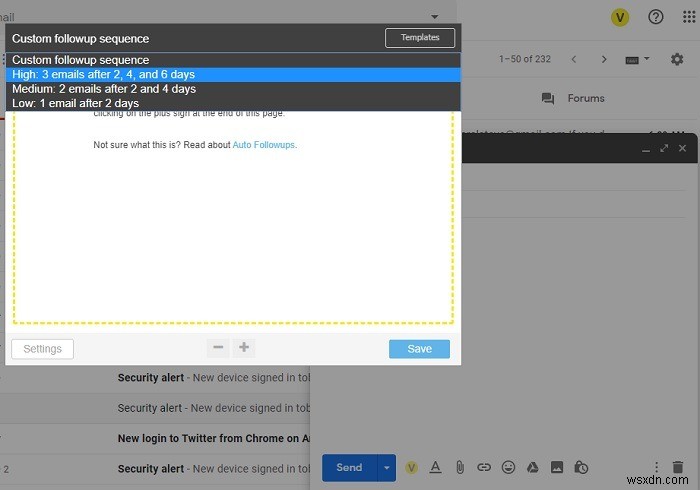Toggle confidential mode lock-clock icon
Screen dimensions: 700x490
tap(581, 467)
